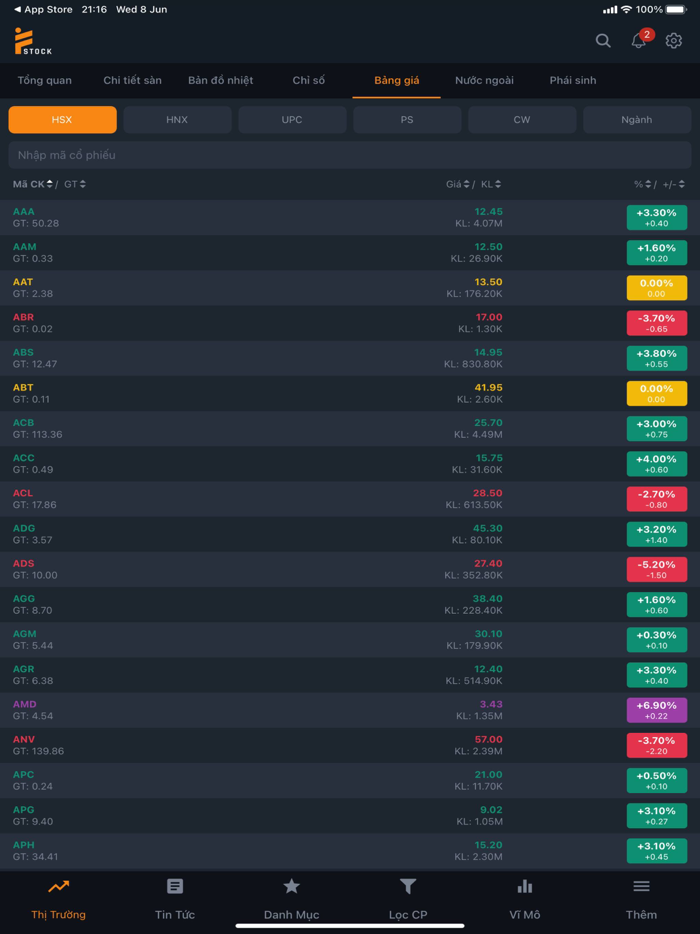Open stock code APH
Viewport: 700px width, 934px height.
point(24,844)
